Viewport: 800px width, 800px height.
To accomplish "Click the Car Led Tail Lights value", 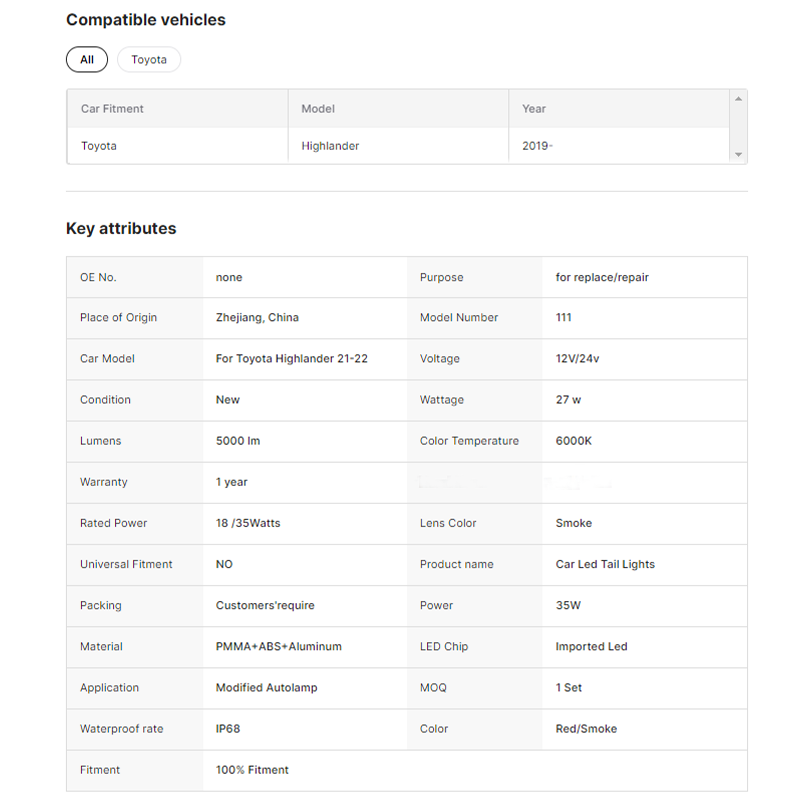I will point(605,565).
